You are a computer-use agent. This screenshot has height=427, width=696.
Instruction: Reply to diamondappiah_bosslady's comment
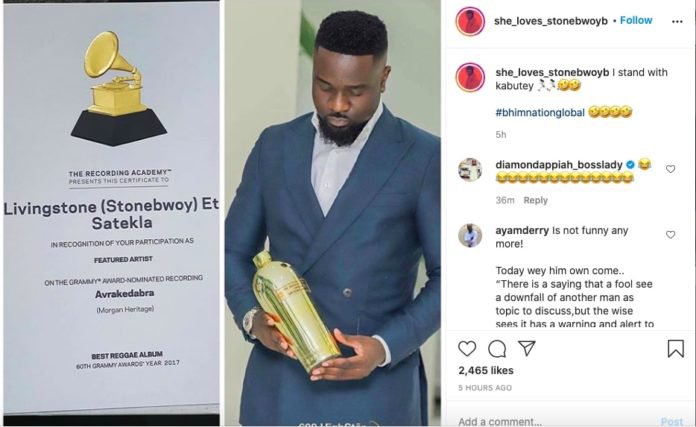tap(535, 200)
